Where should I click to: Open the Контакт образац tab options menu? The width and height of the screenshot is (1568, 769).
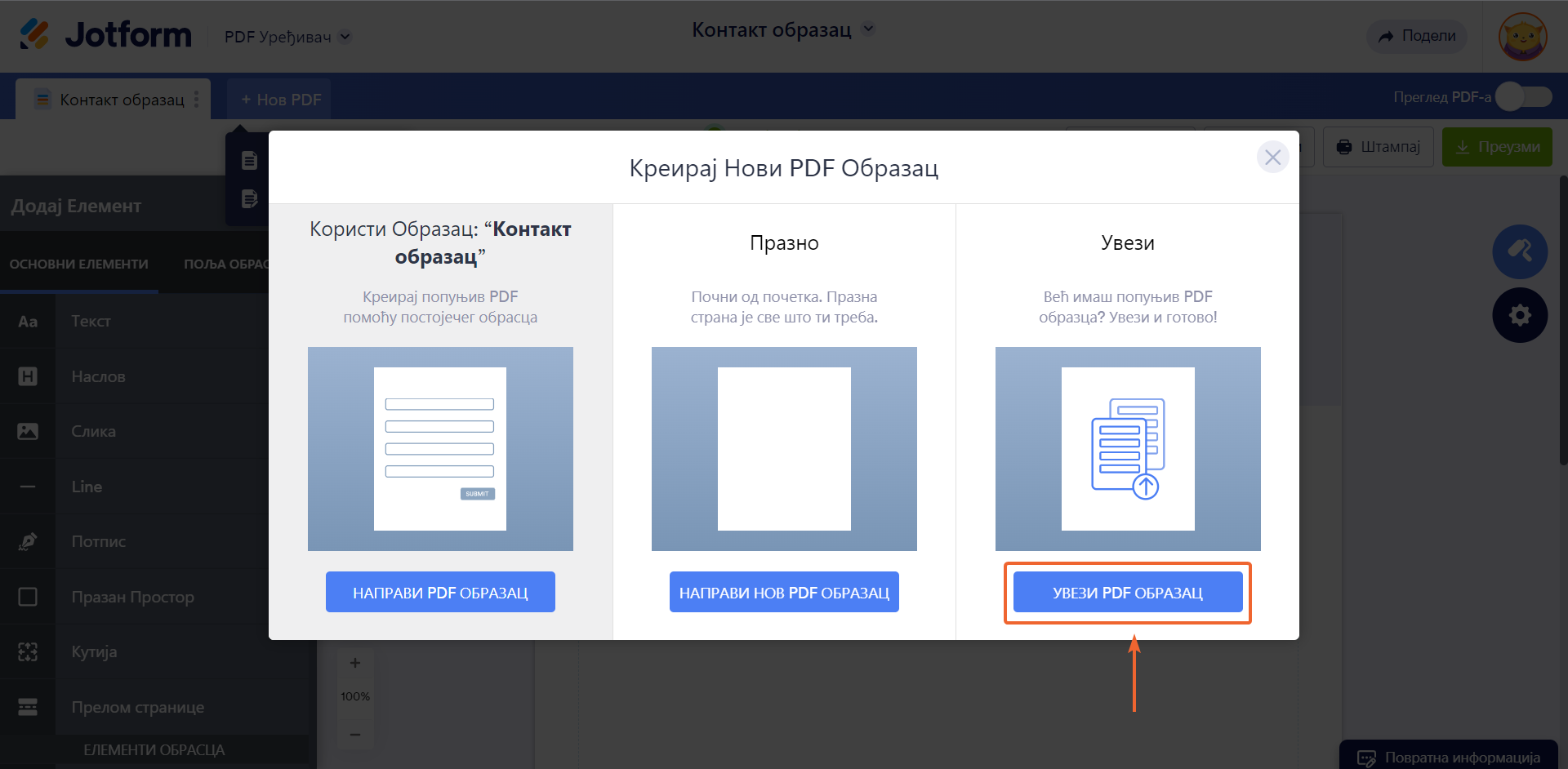196,100
